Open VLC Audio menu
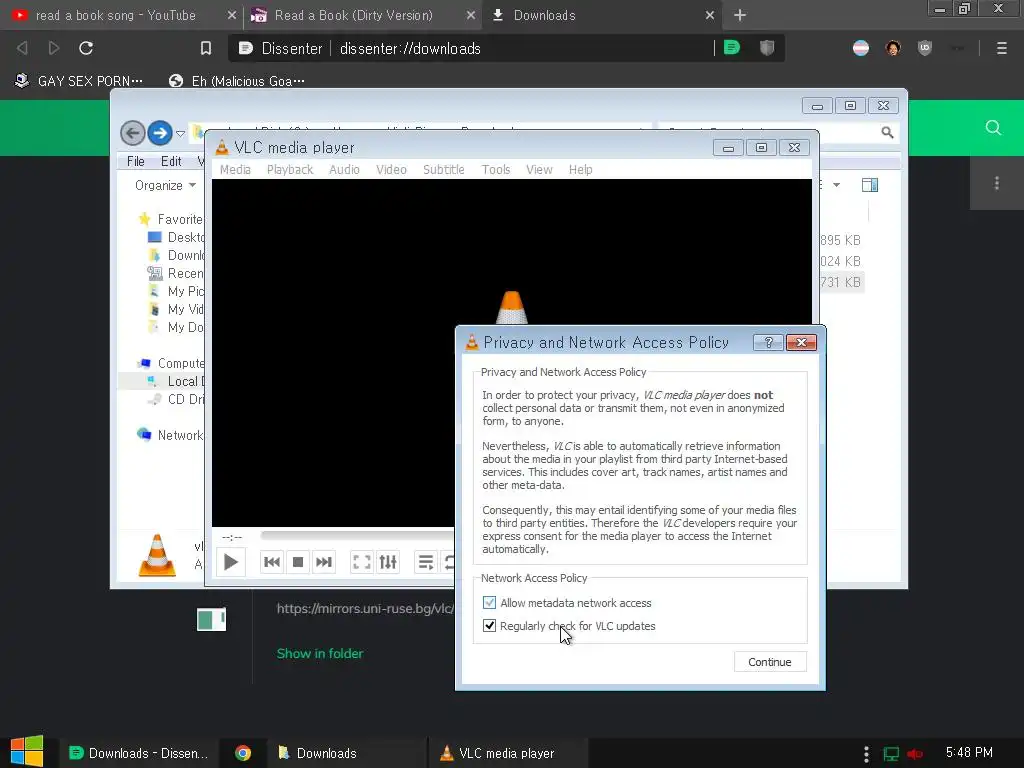1024x768 pixels. pos(344,169)
